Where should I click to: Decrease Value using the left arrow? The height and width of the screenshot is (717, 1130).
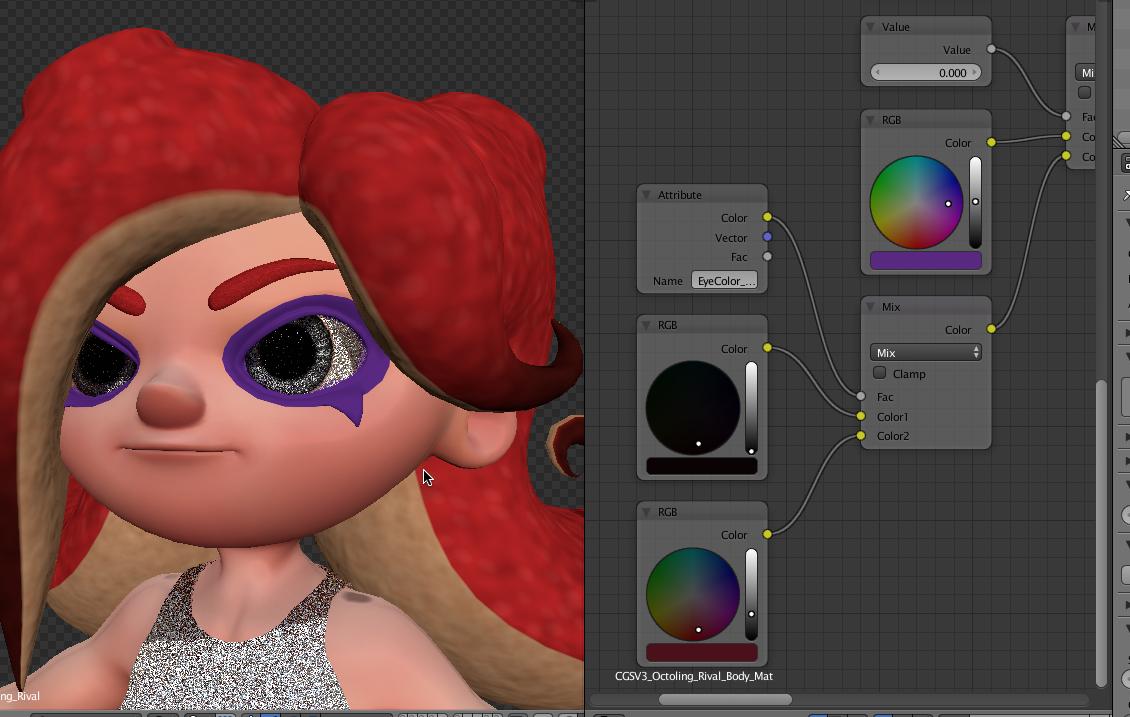coord(878,73)
